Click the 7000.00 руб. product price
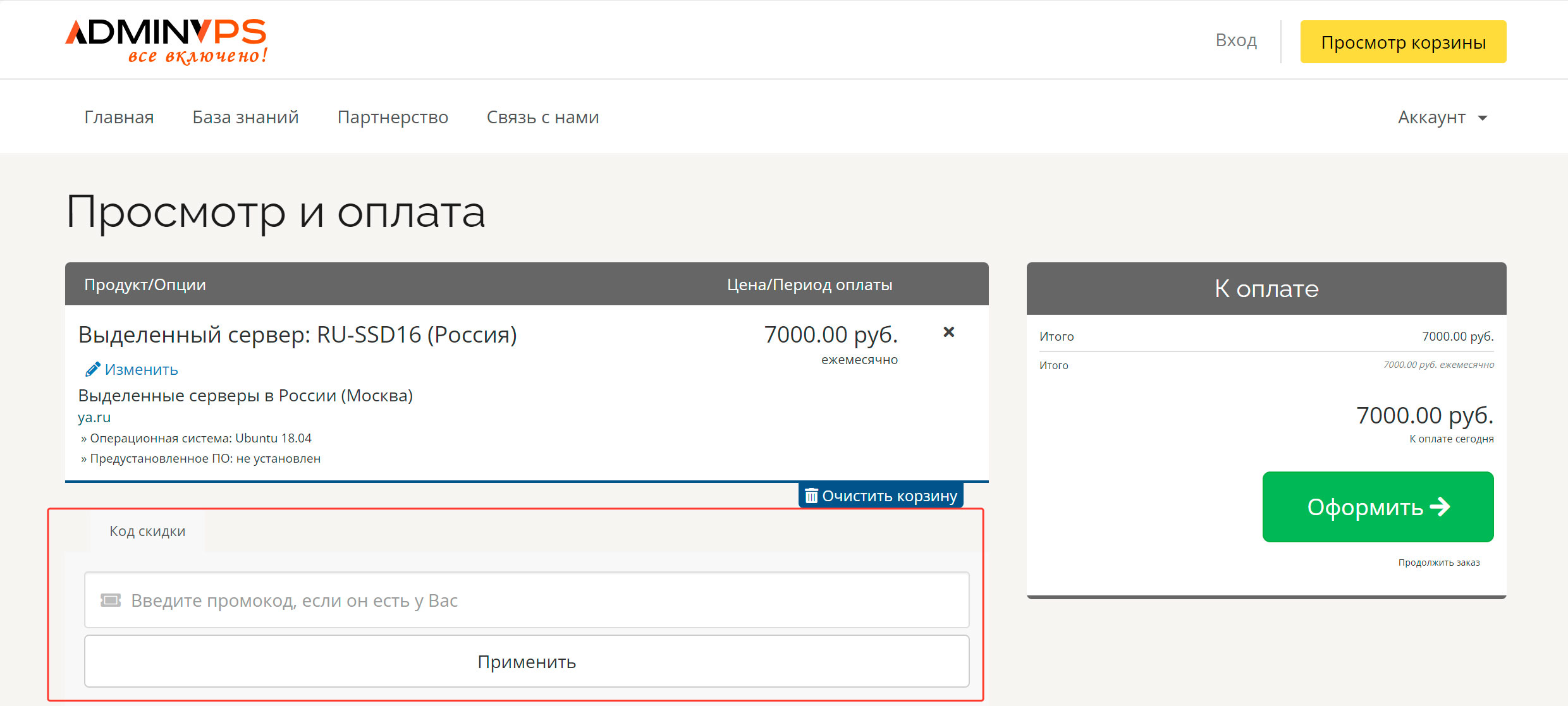Screen dimensions: 1568x706 point(831,334)
